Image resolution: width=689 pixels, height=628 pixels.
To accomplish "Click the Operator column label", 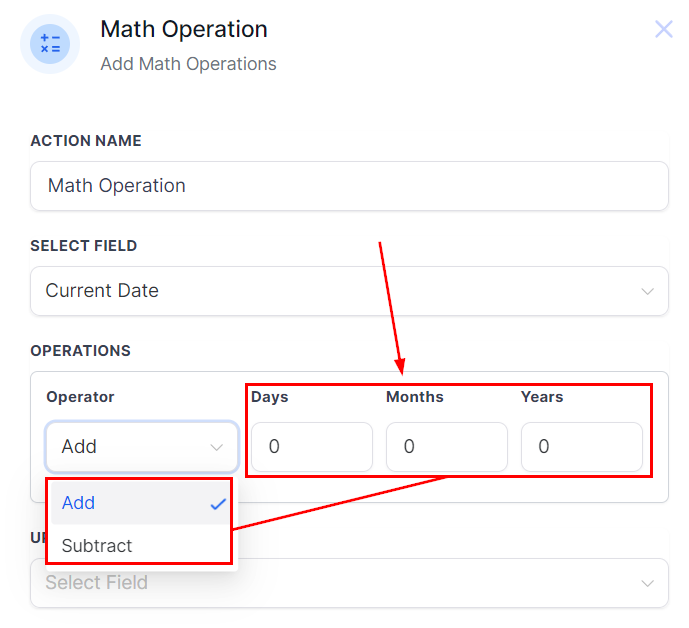I will click(x=80, y=397).
